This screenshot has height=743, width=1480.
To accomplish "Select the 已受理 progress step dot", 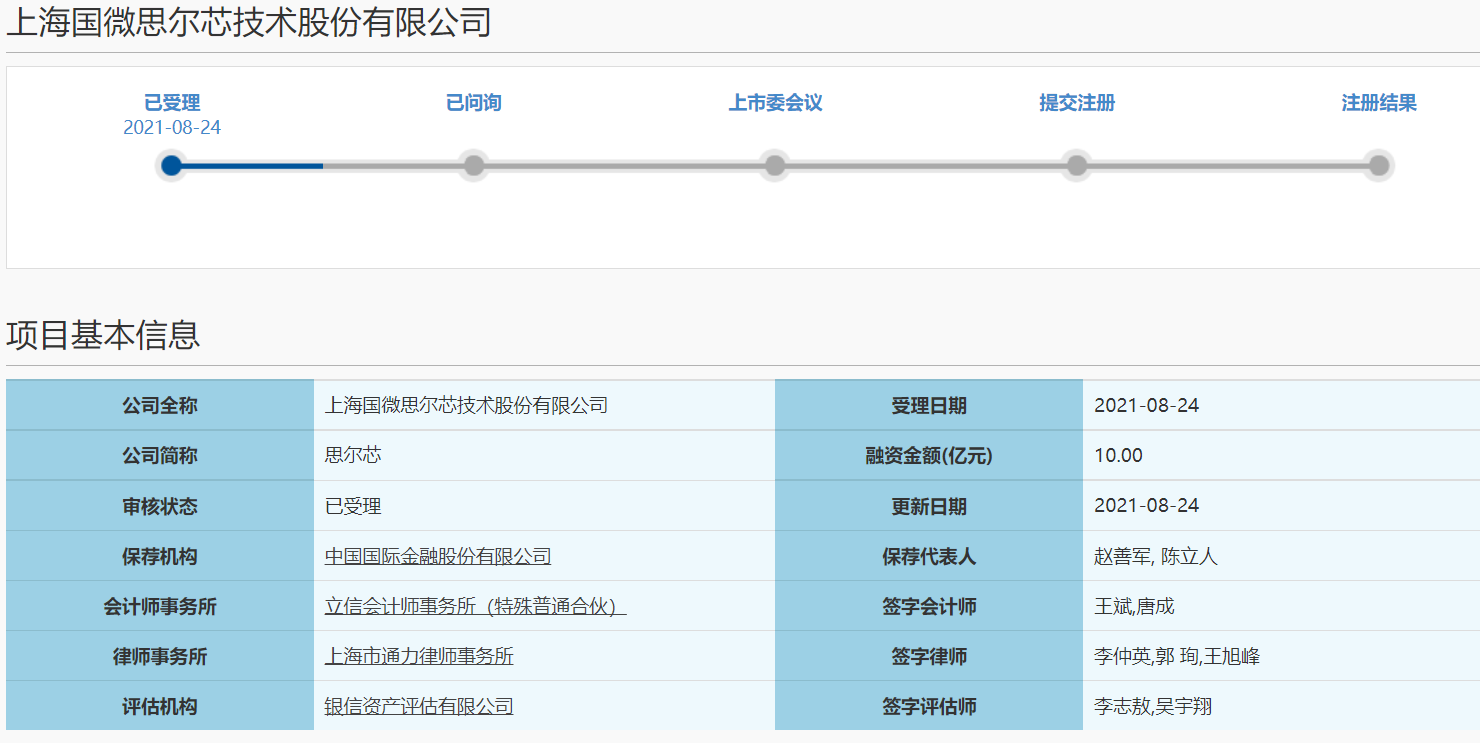I will click(172, 165).
